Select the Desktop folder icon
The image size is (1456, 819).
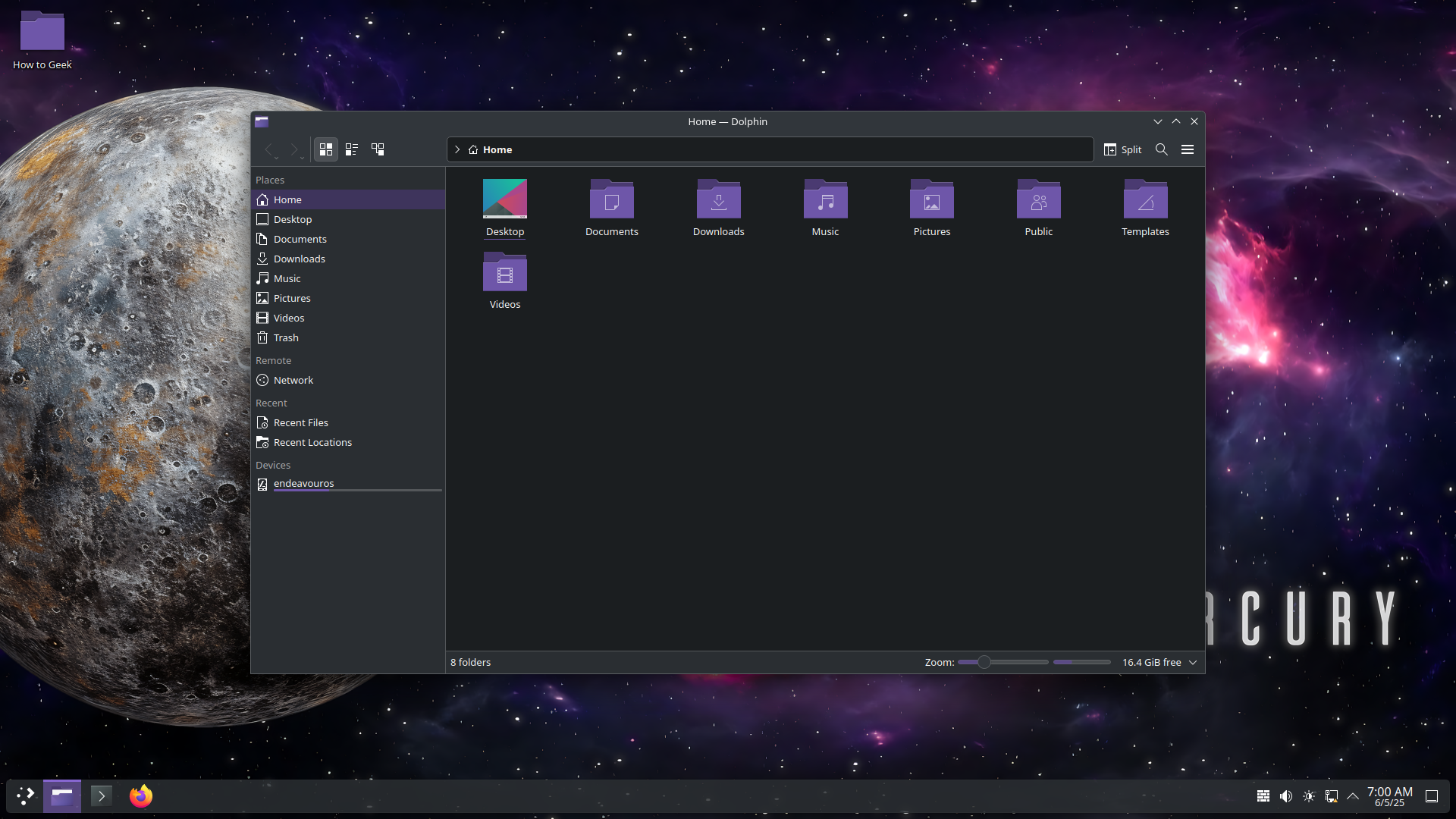click(x=505, y=199)
